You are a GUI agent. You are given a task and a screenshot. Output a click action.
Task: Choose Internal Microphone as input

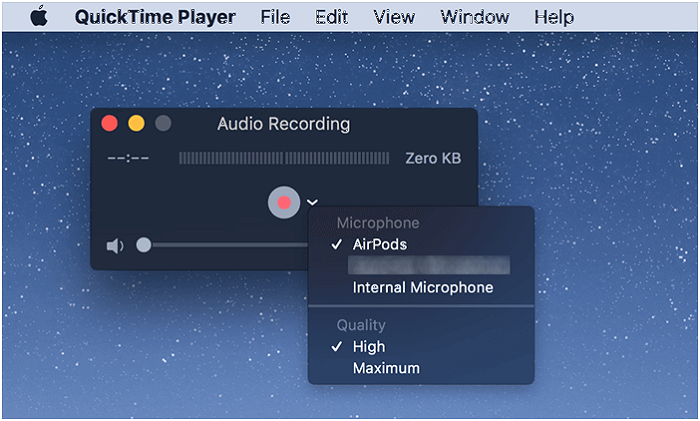[422, 288]
